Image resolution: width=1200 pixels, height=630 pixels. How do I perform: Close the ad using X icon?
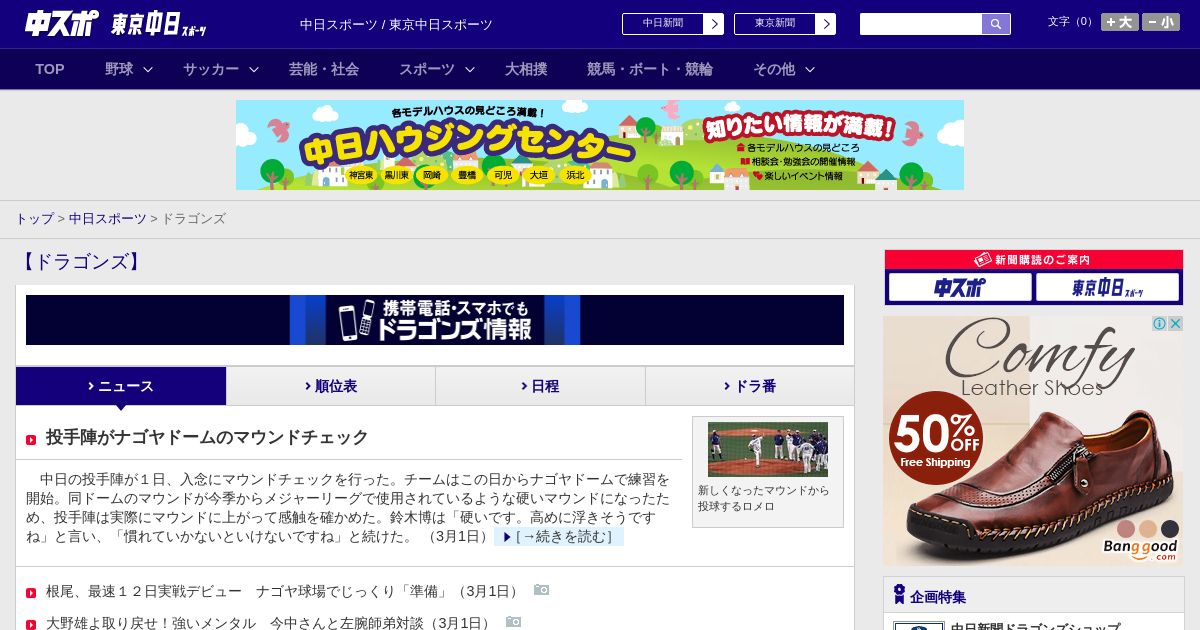point(1176,323)
